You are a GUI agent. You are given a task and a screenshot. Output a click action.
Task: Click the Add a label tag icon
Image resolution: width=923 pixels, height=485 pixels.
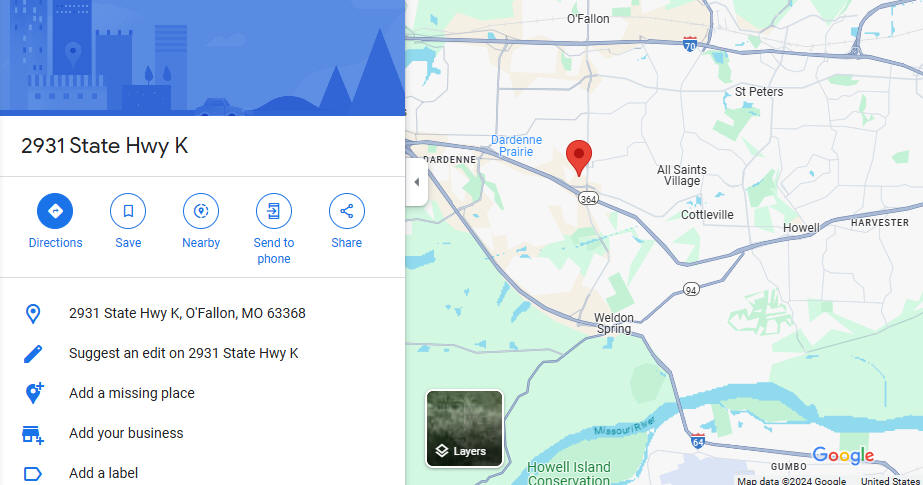[x=32, y=473]
